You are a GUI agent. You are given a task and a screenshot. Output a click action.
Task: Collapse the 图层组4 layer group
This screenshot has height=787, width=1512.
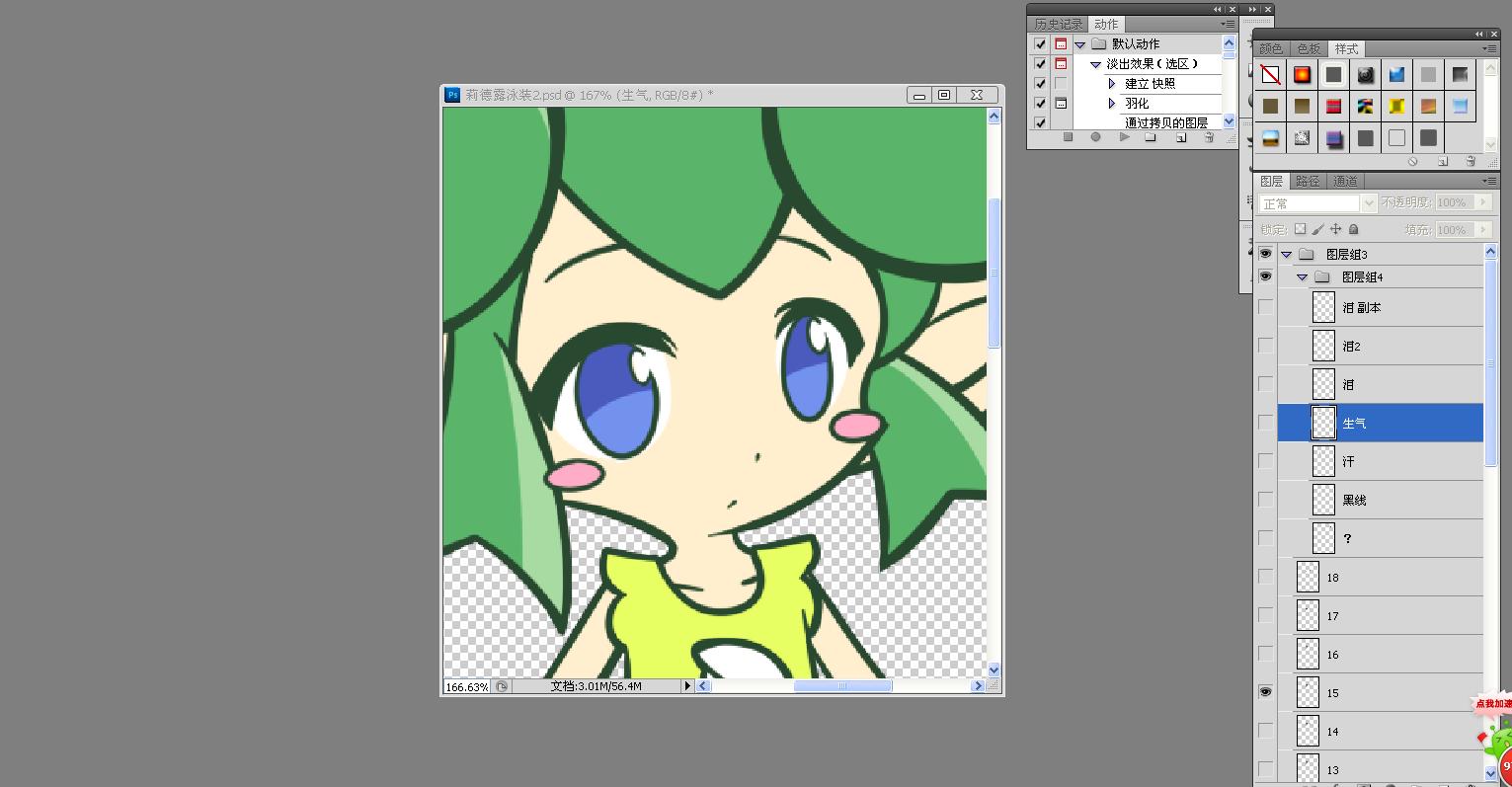click(1302, 277)
